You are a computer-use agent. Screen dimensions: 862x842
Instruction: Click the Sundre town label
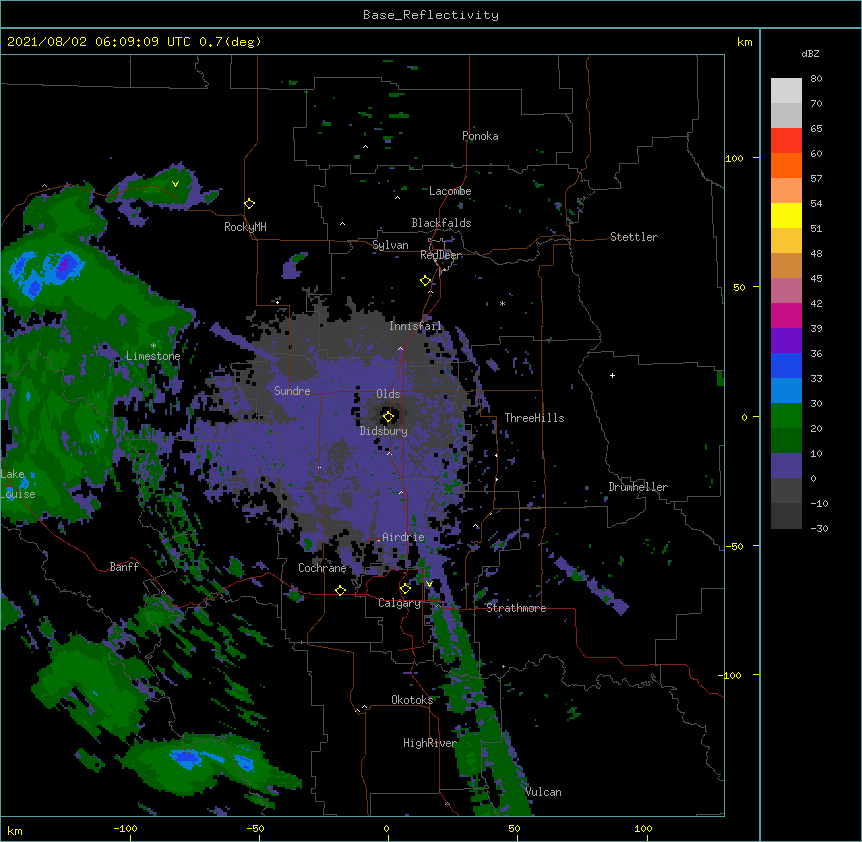click(292, 391)
